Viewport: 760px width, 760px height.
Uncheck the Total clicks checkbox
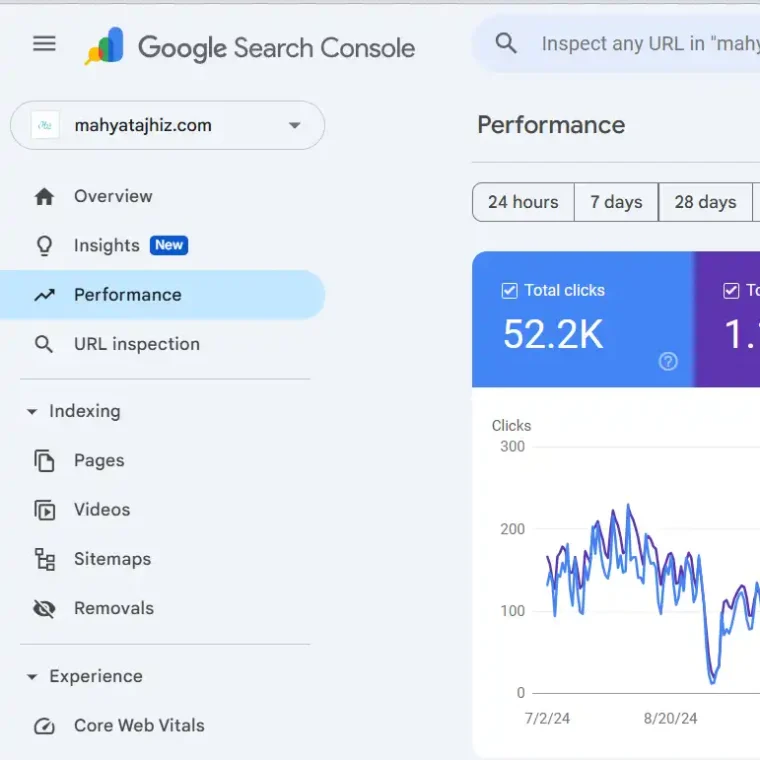pos(509,291)
